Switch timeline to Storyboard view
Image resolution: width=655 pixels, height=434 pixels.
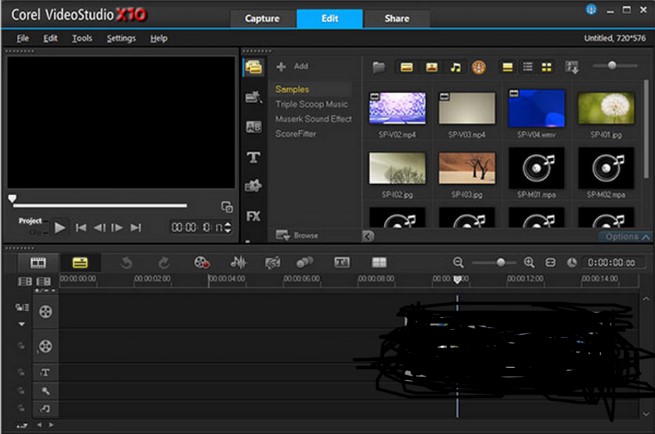click(39, 262)
